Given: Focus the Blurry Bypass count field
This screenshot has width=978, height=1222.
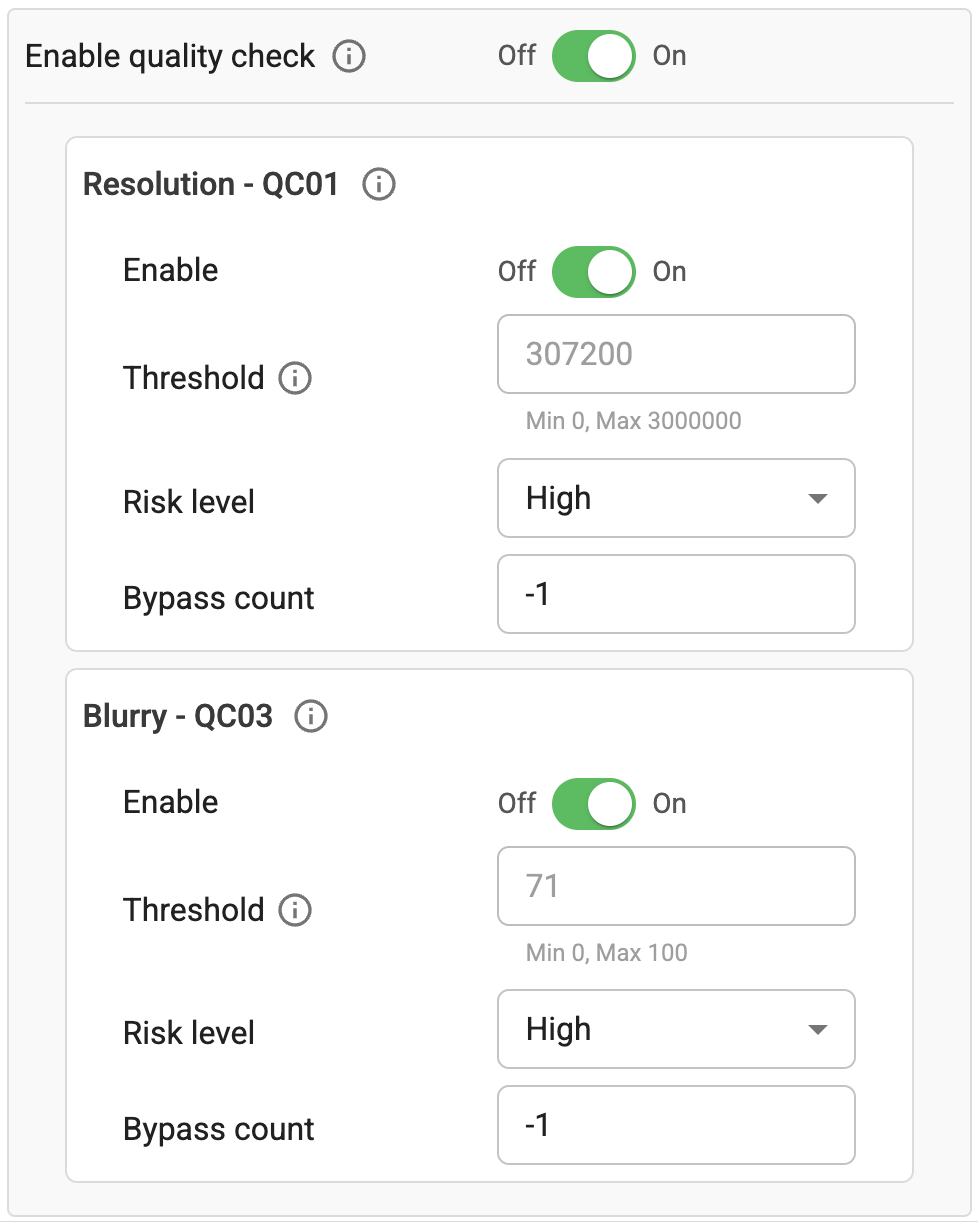Looking at the screenshot, I should click(675, 1126).
